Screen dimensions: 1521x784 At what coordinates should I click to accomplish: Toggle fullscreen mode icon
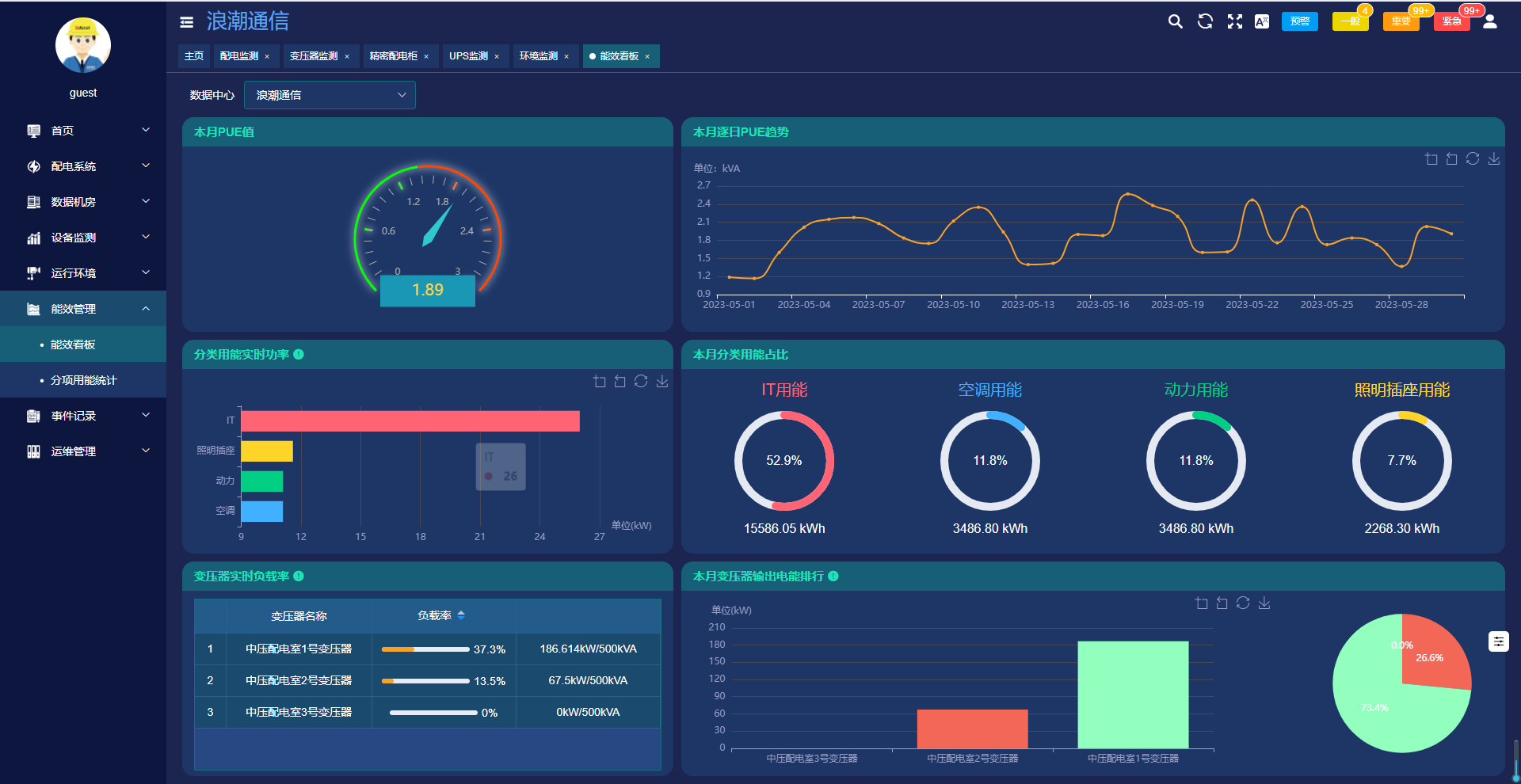[1234, 21]
